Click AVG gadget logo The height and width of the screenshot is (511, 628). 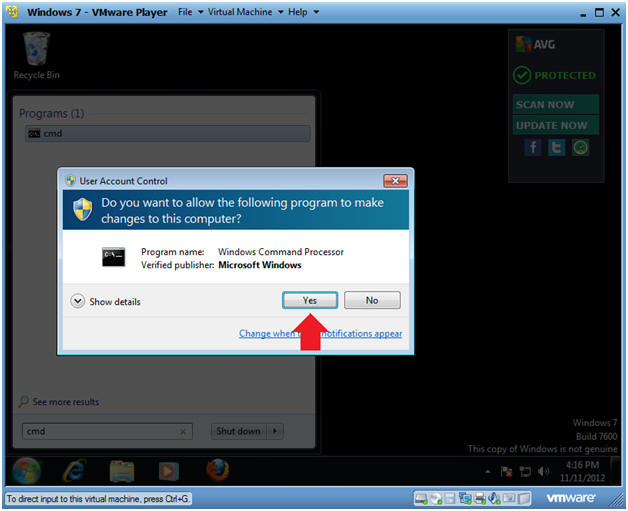point(535,44)
